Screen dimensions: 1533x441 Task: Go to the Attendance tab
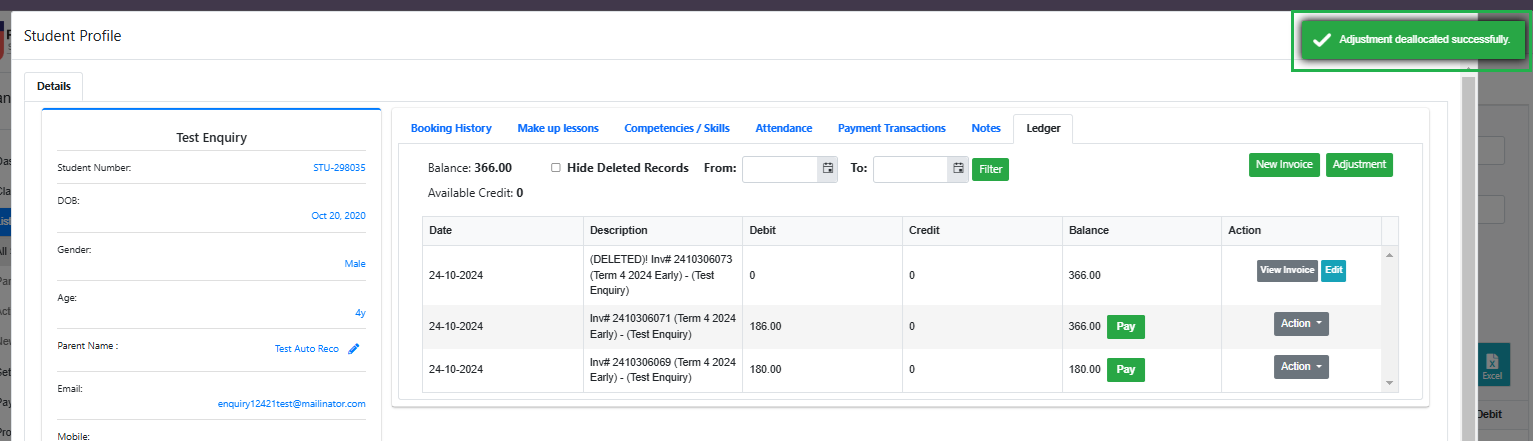pyautogui.click(x=784, y=128)
